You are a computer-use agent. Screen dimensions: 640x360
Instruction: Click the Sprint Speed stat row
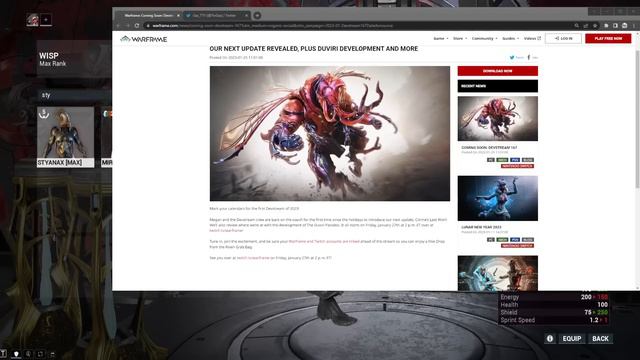(x=554, y=320)
